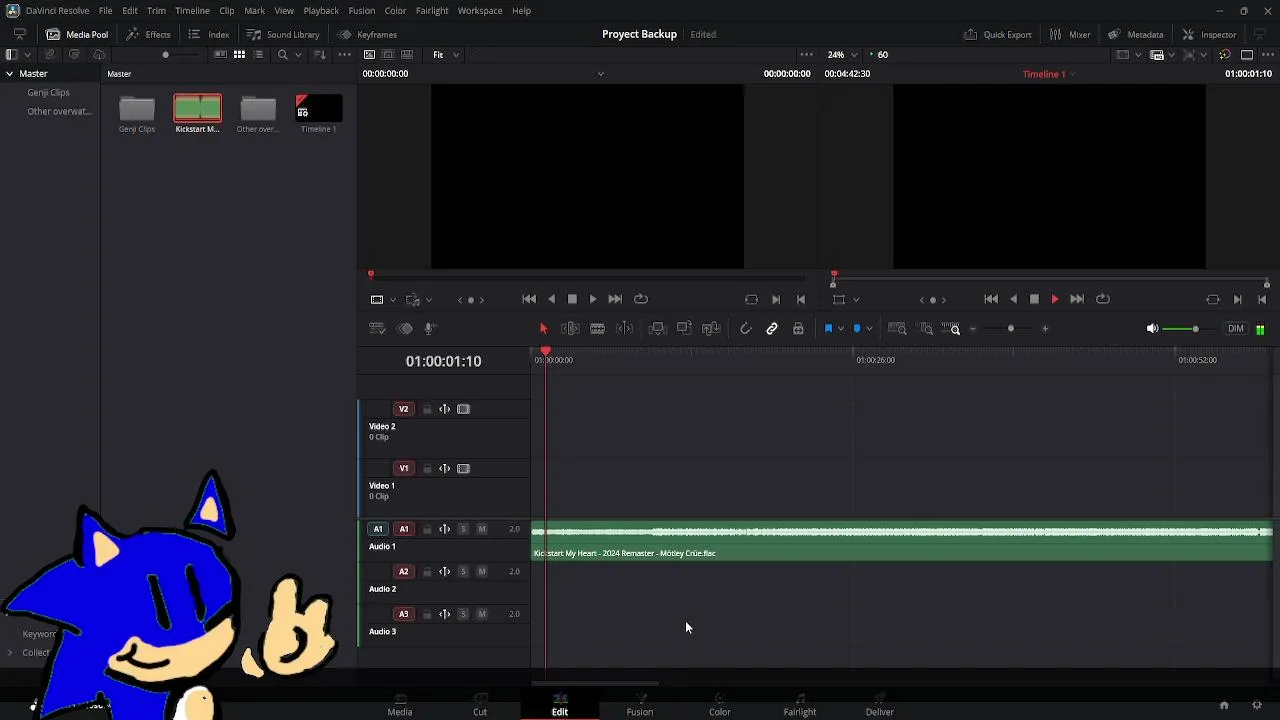
Task: Activate the Trim Edit Mode tool
Action: tap(570, 329)
